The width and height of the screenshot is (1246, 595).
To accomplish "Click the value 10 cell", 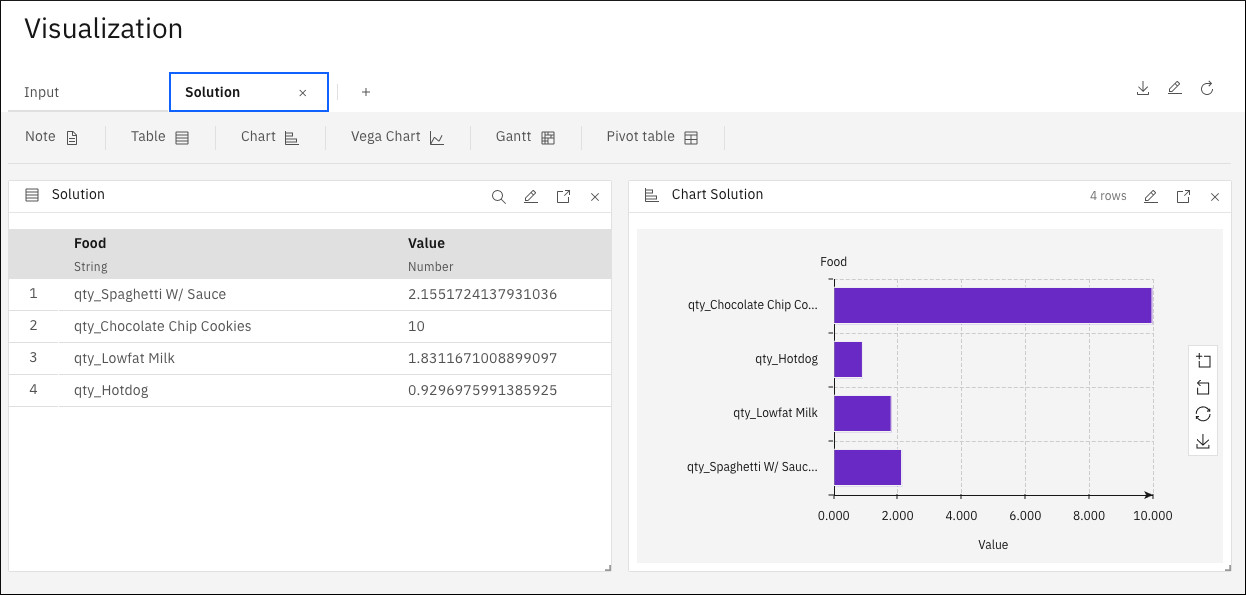I will tap(416, 327).
